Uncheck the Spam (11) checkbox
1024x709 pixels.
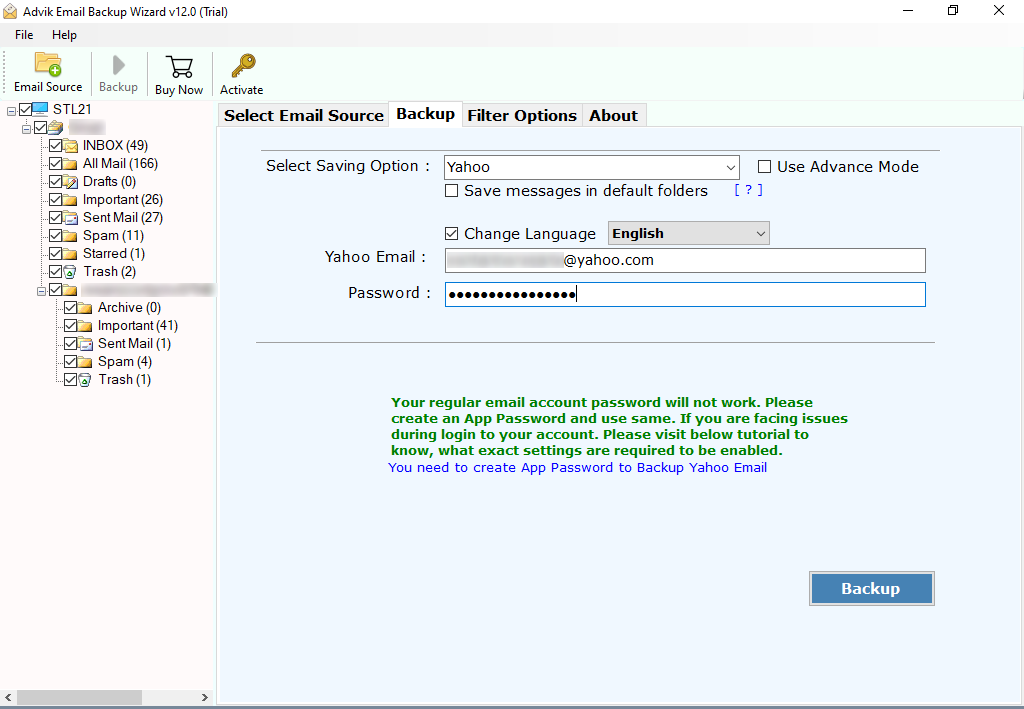[x=56, y=236]
